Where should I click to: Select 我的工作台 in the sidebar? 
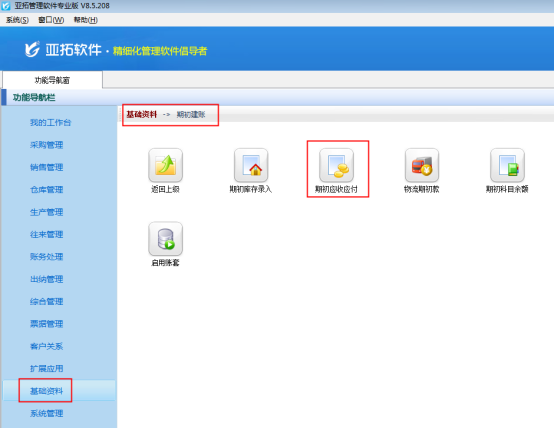coord(51,123)
